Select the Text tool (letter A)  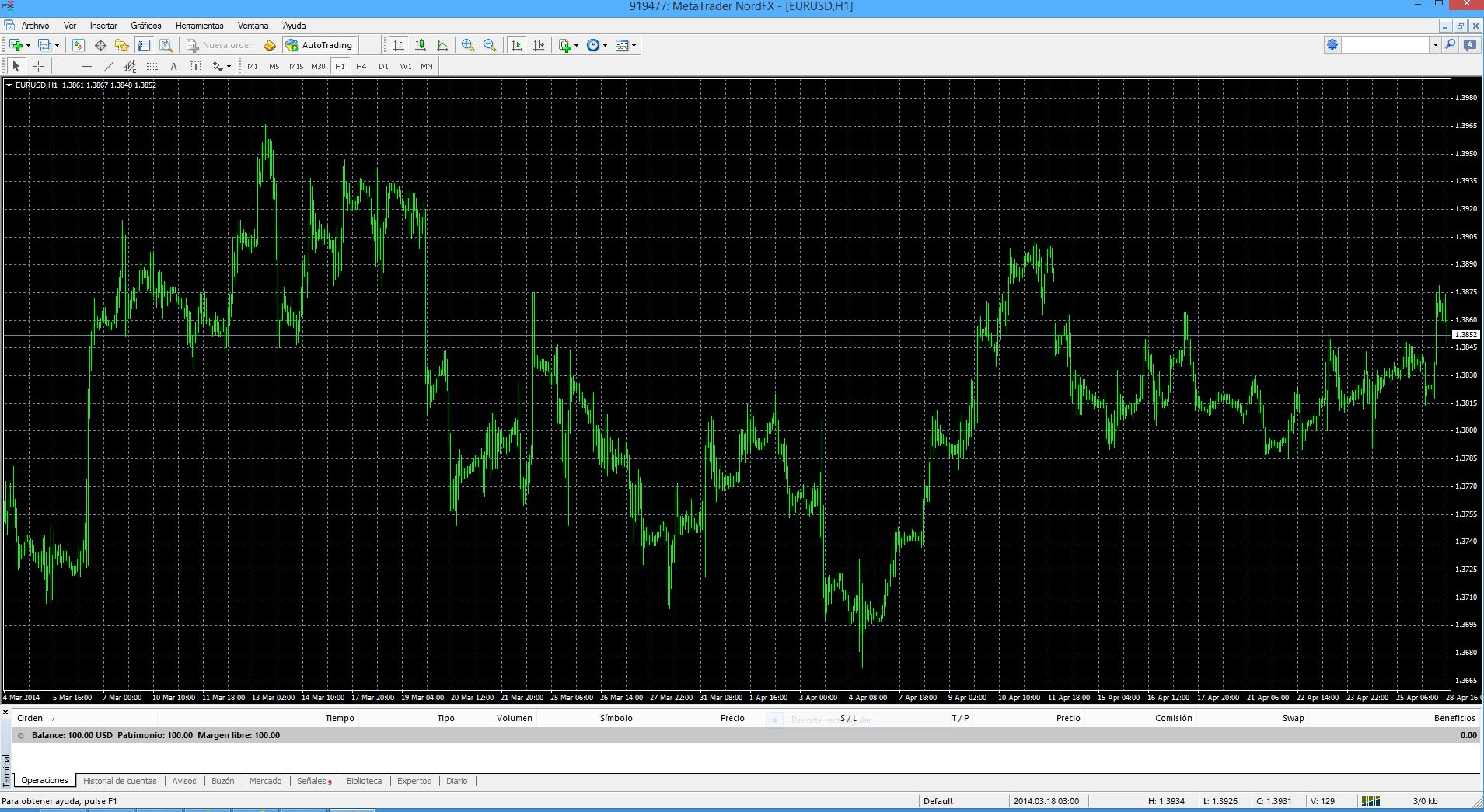click(x=173, y=66)
